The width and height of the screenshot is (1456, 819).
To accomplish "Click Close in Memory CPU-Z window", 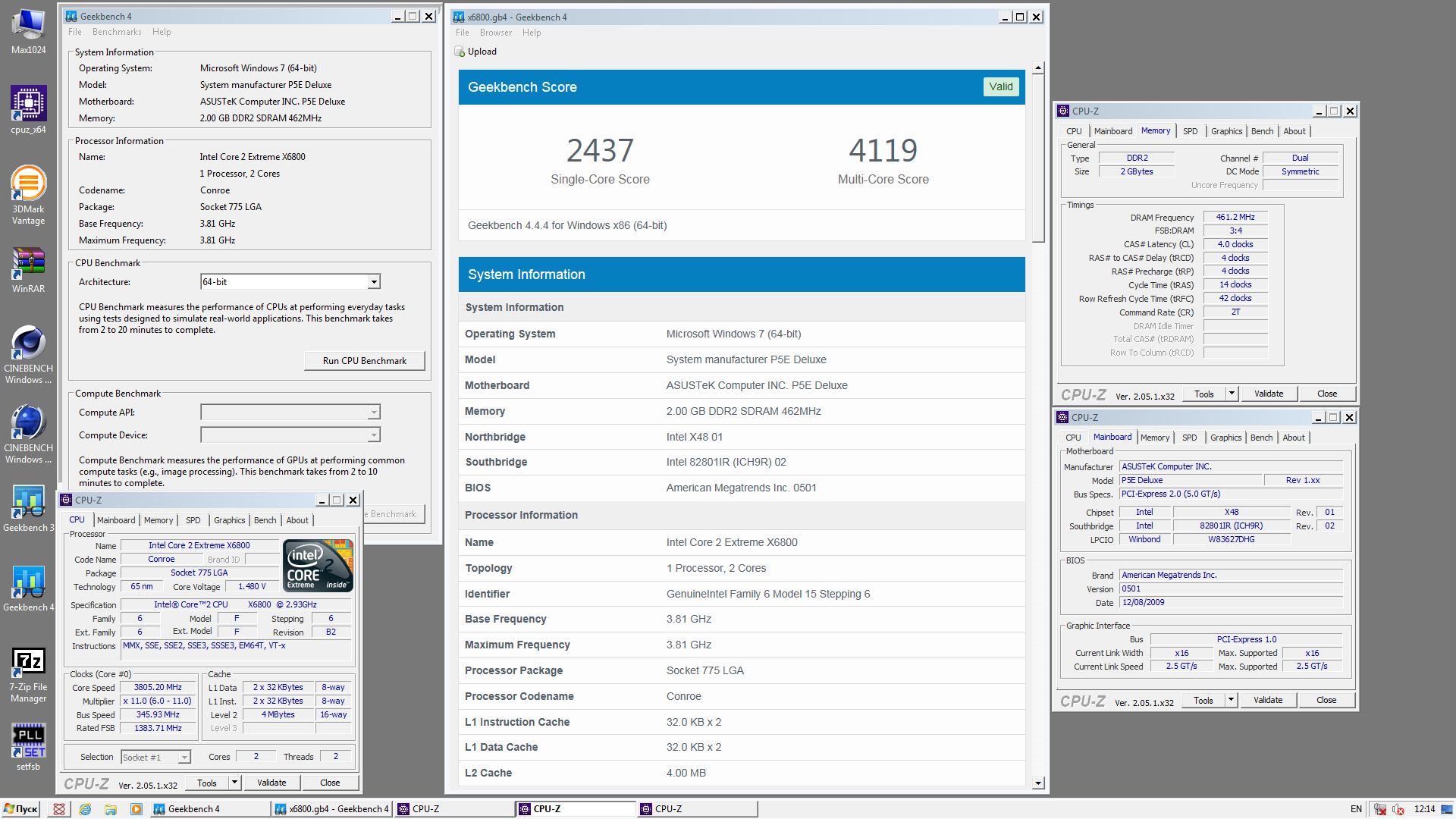I will pyautogui.click(x=1327, y=394).
